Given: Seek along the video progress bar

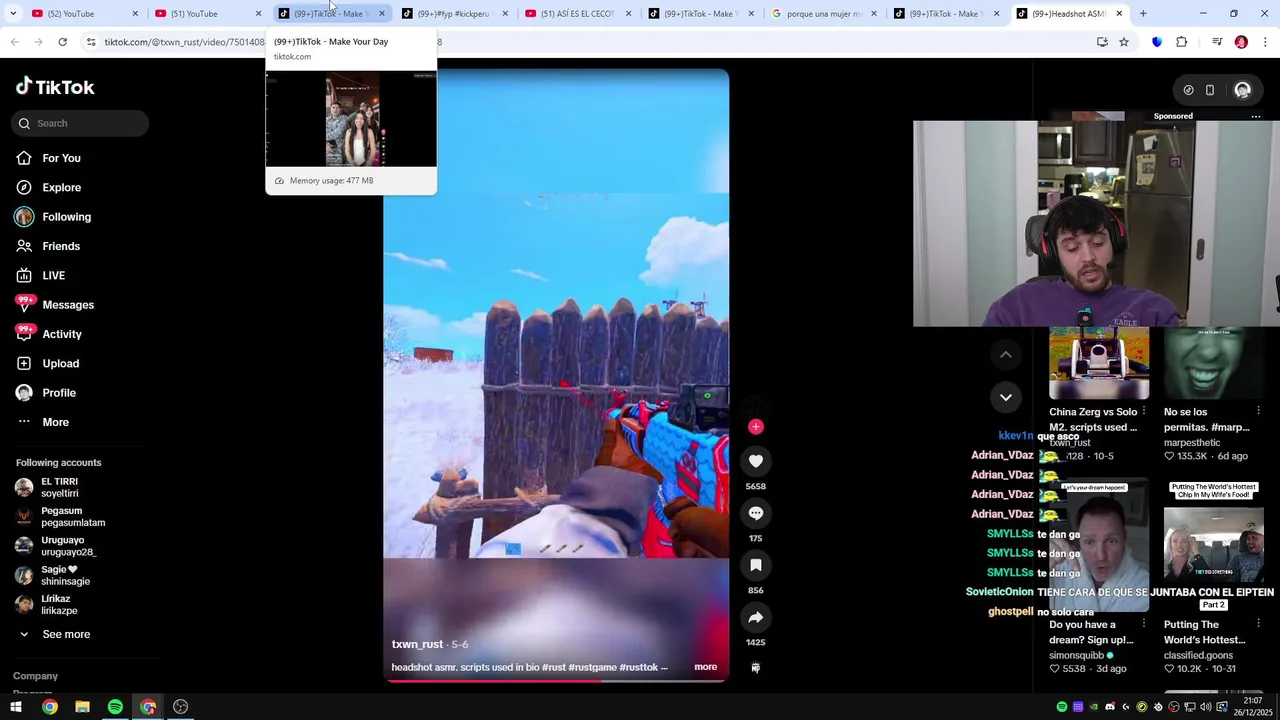Looking at the screenshot, I should click(x=556, y=681).
